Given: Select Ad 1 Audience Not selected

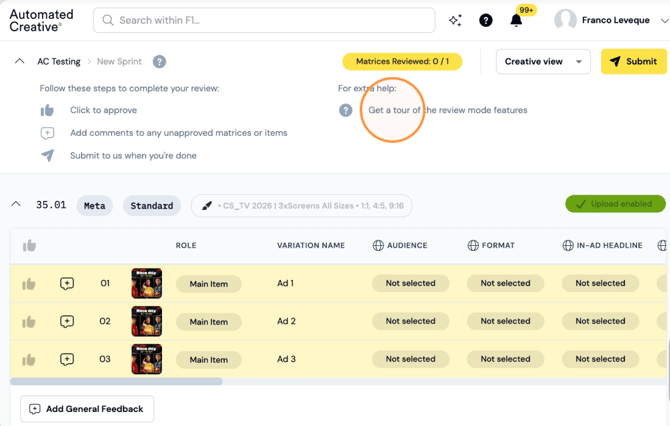Looking at the screenshot, I should (x=411, y=283).
